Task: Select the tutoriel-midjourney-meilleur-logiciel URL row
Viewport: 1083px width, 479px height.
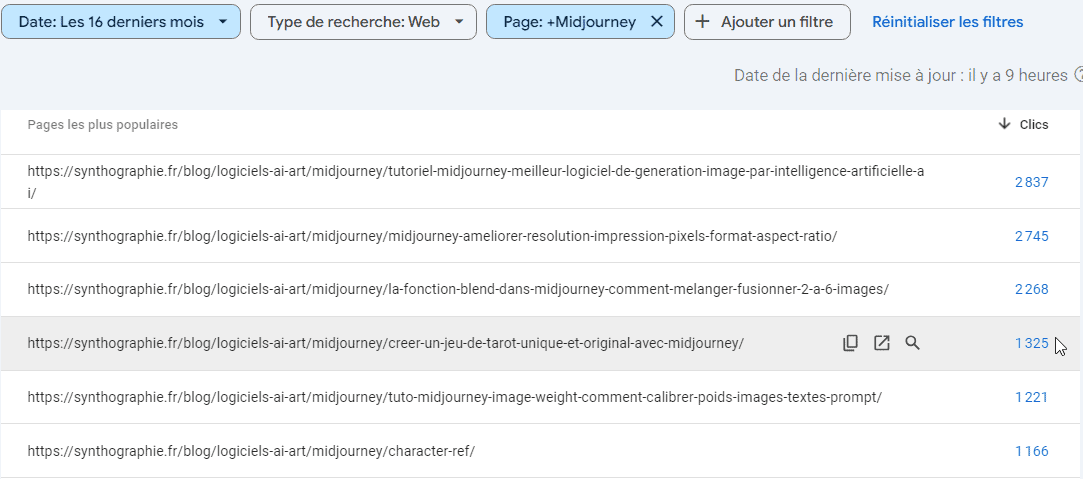Action: (542, 182)
